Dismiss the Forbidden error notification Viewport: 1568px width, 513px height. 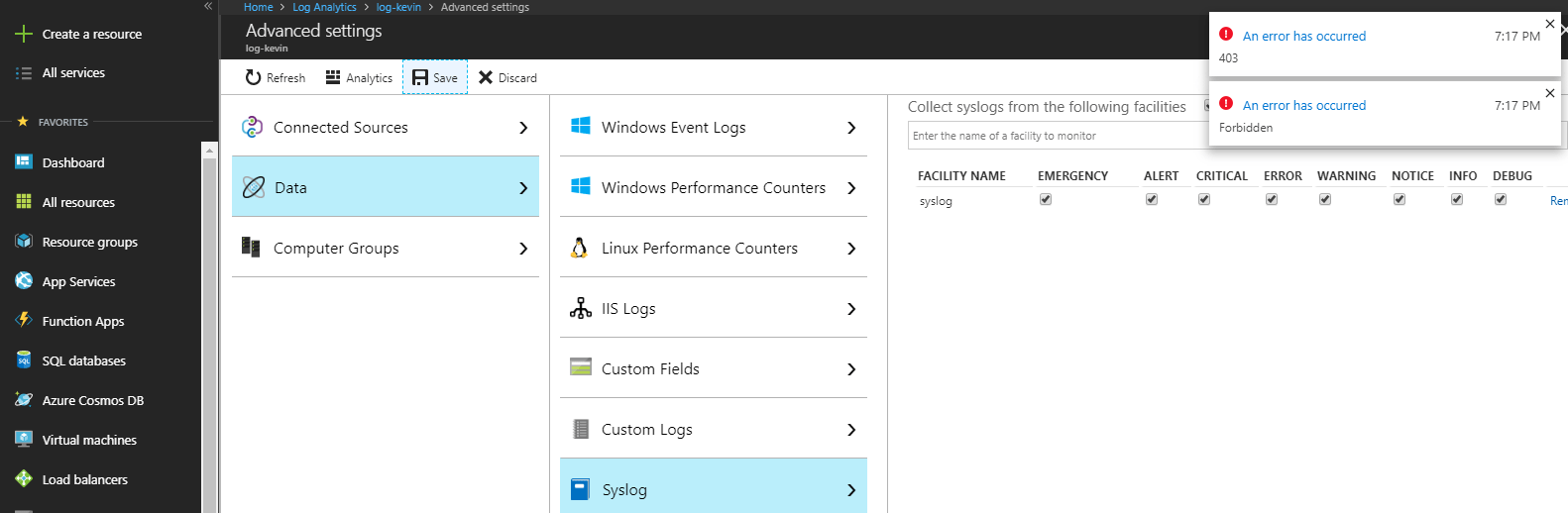click(x=1550, y=93)
